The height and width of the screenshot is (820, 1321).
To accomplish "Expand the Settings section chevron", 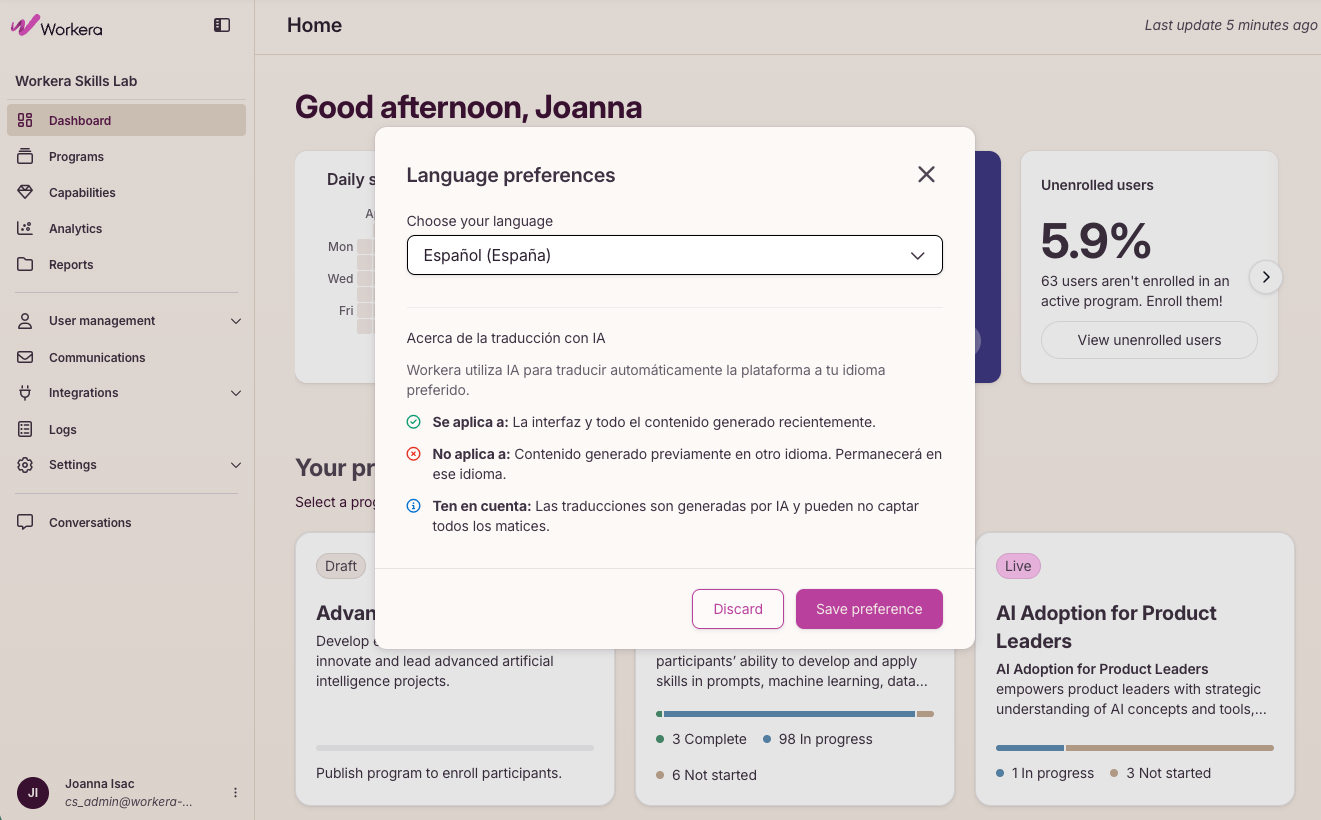I will pos(236,465).
